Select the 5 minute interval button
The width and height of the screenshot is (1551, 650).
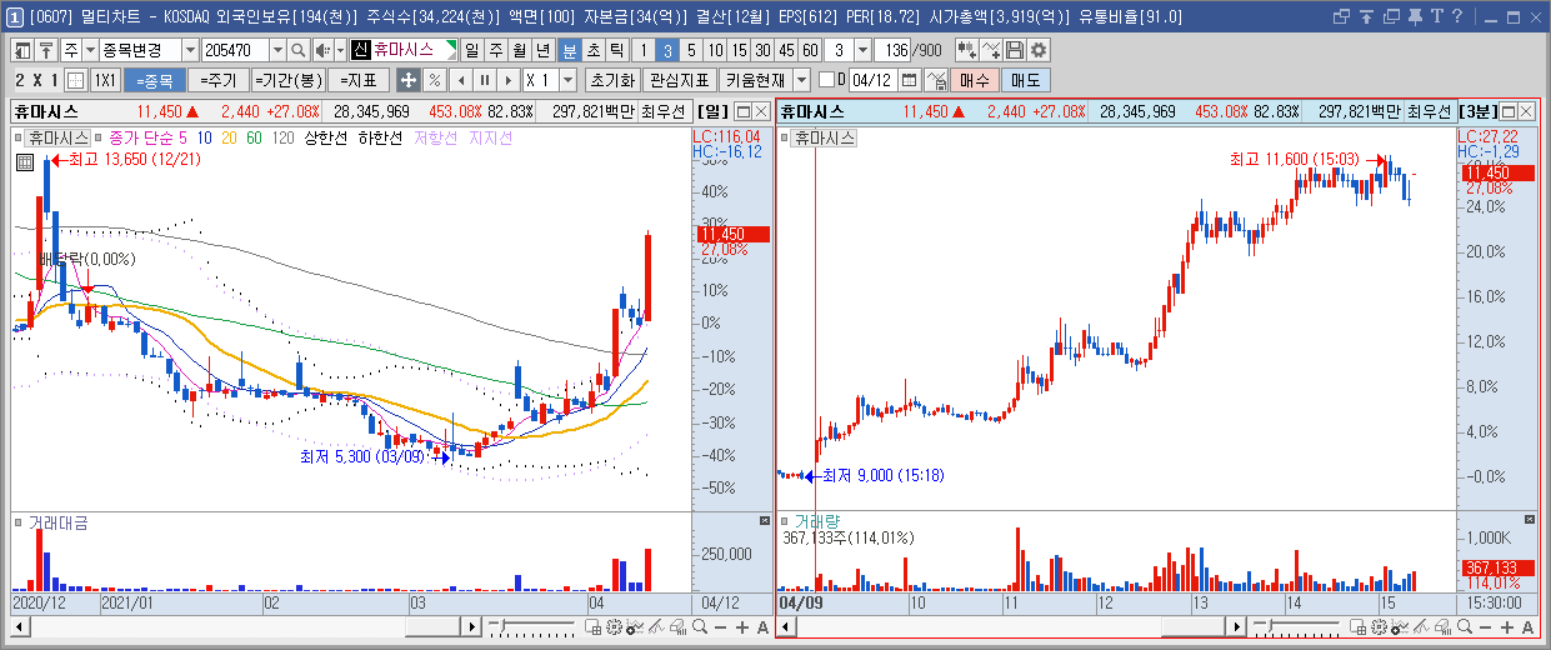pos(691,50)
